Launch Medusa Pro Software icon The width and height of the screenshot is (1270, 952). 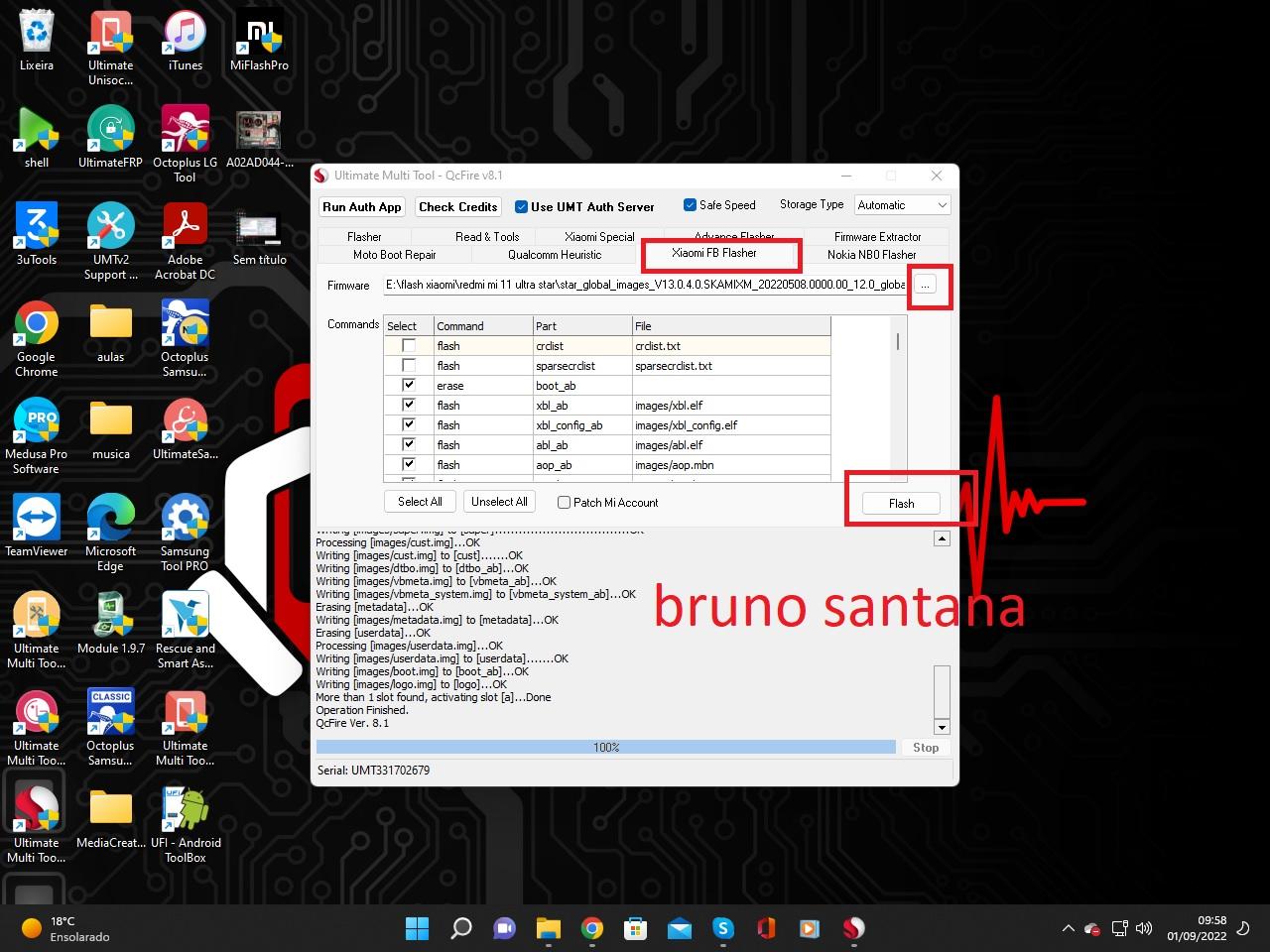click(37, 436)
